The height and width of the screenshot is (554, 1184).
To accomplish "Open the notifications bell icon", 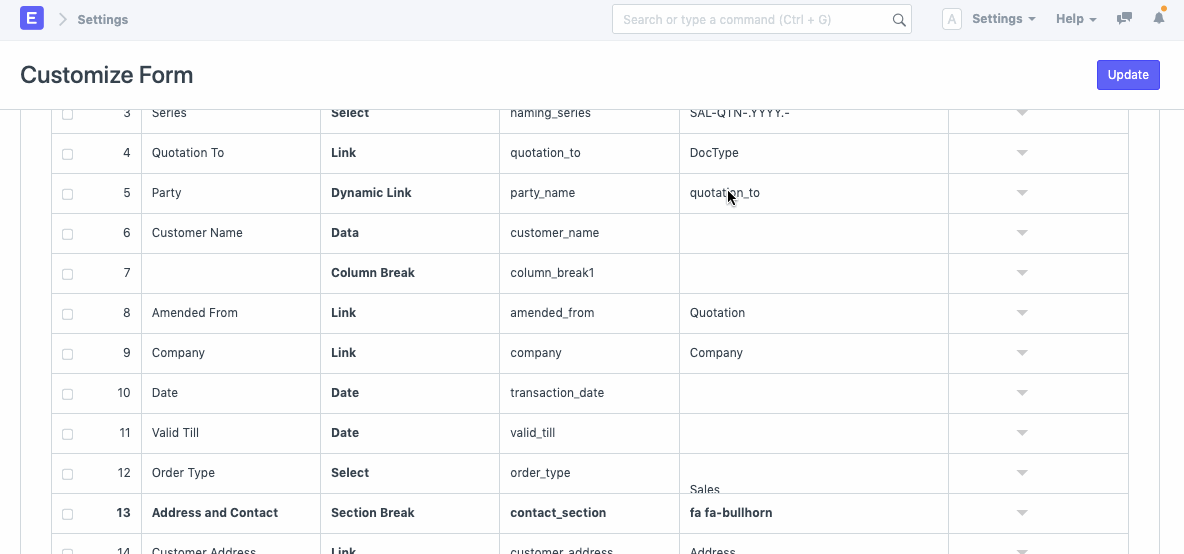I will (1159, 19).
